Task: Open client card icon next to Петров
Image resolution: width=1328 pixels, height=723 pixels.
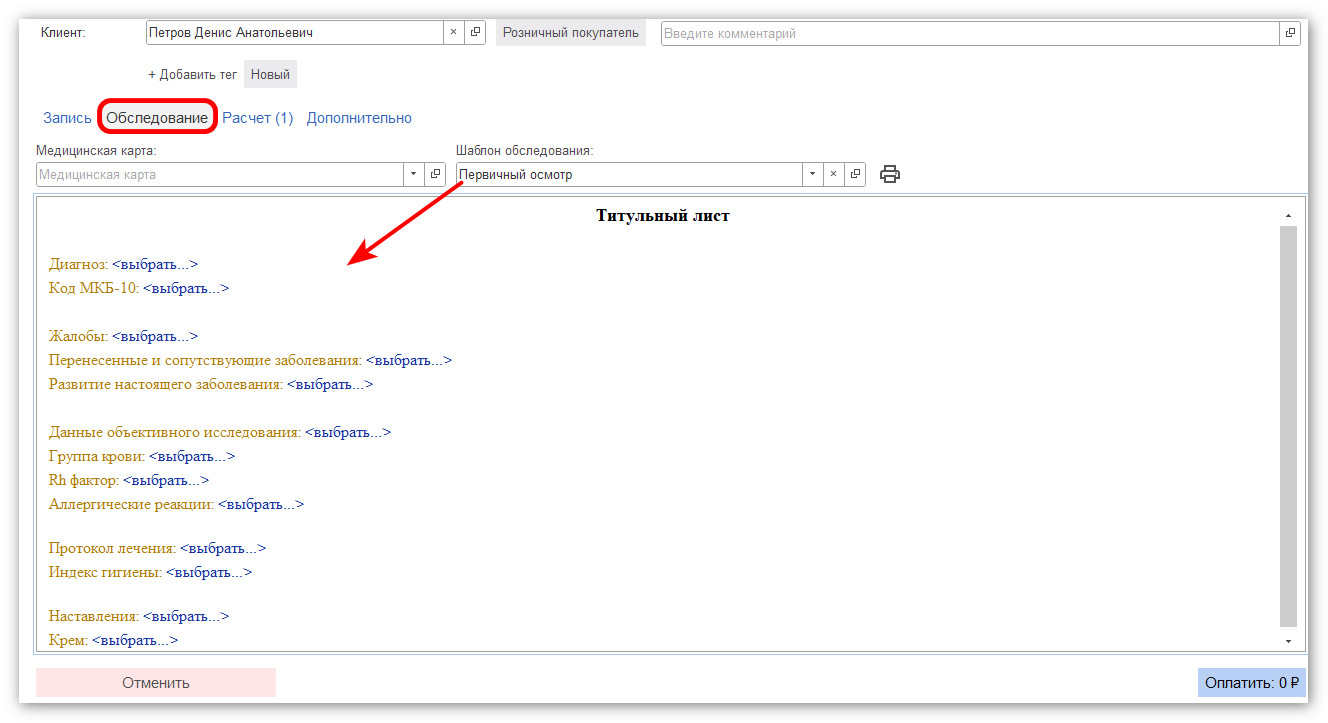Action: (475, 33)
